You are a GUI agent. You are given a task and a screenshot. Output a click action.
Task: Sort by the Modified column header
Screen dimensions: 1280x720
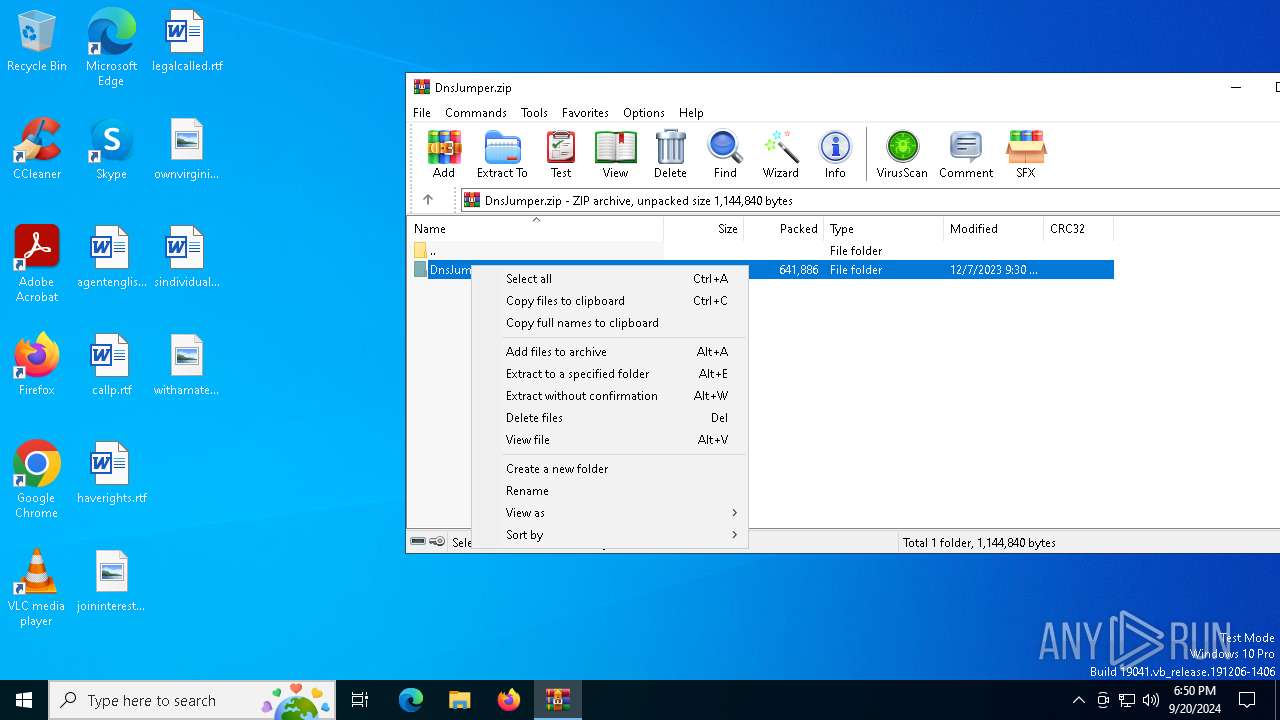point(994,229)
